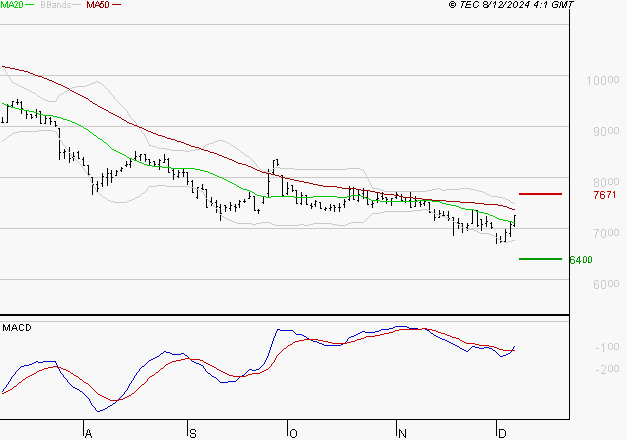This screenshot has width=627, height=440.
Task: Click the MA20 legend label
Action: [x=13, y=6]
